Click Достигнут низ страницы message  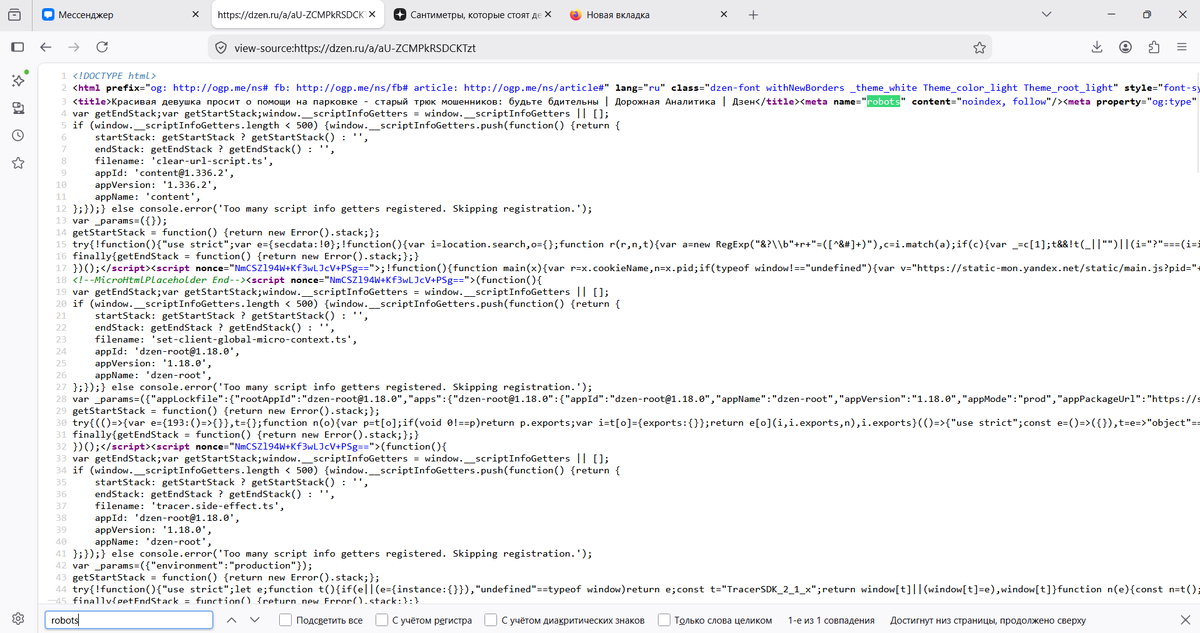click(988, 620)
